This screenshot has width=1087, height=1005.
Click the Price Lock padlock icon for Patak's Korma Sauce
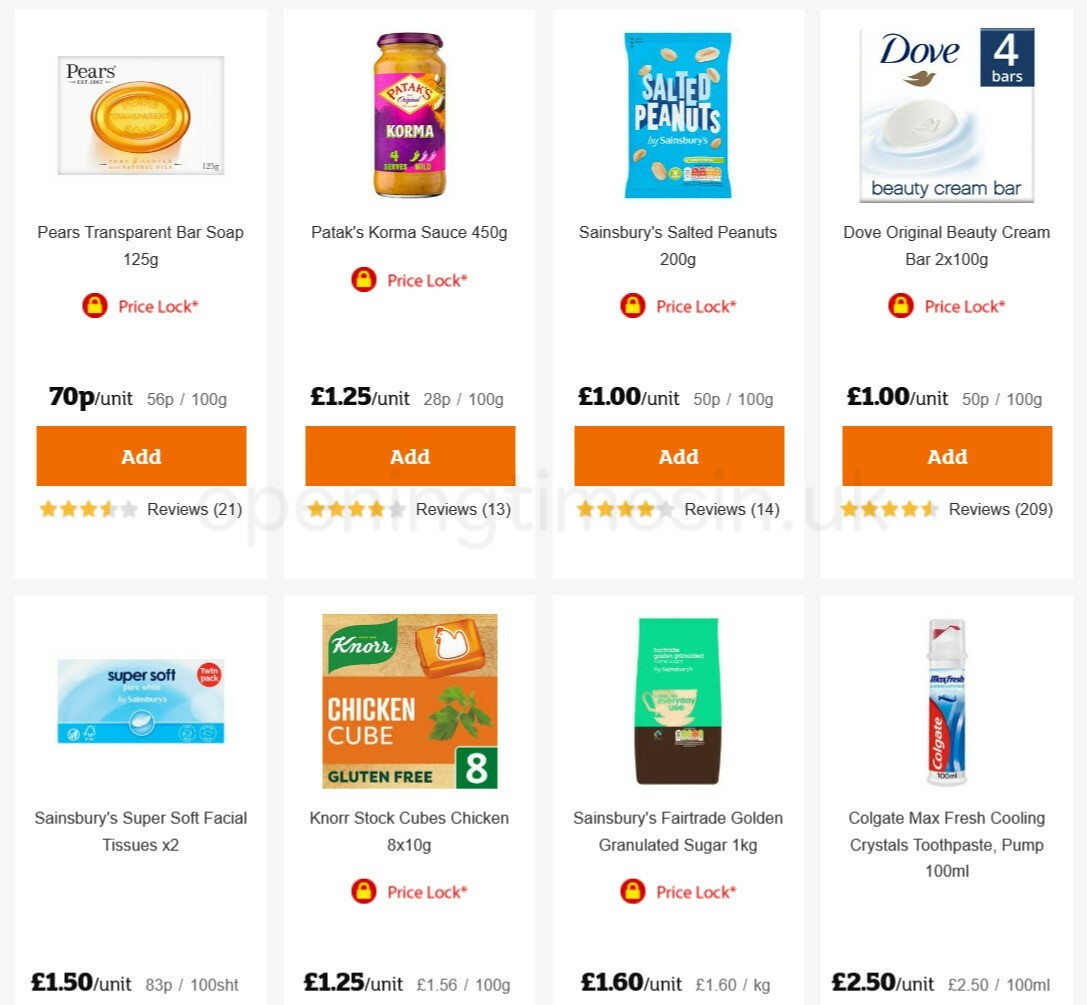363,280
